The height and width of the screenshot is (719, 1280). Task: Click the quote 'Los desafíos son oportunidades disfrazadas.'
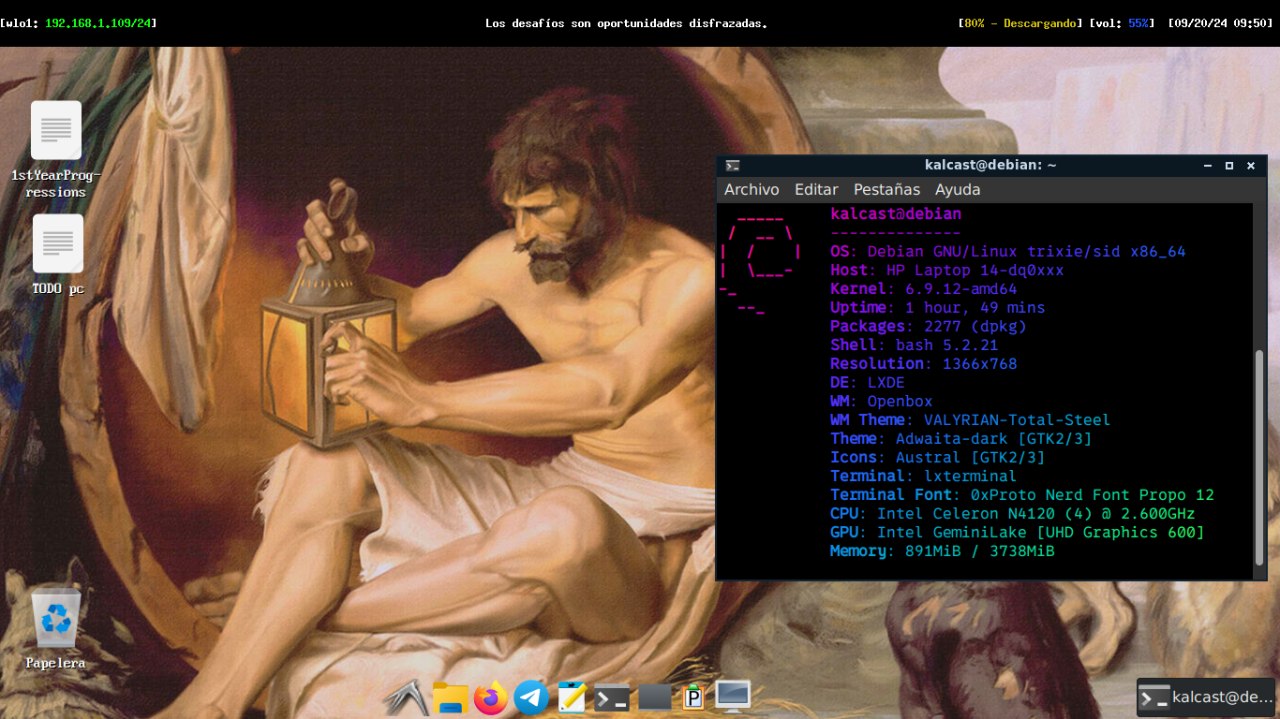[x=626, y=22]
